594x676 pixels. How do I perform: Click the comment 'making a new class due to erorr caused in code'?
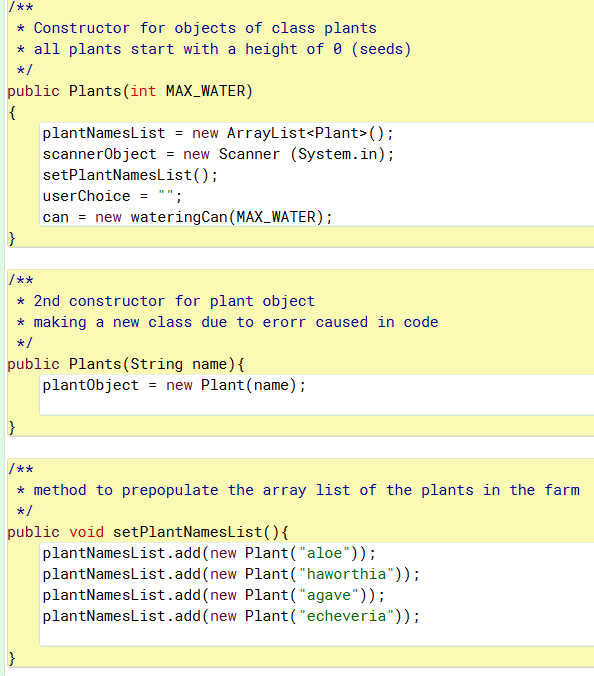click(x=236, y=322)
